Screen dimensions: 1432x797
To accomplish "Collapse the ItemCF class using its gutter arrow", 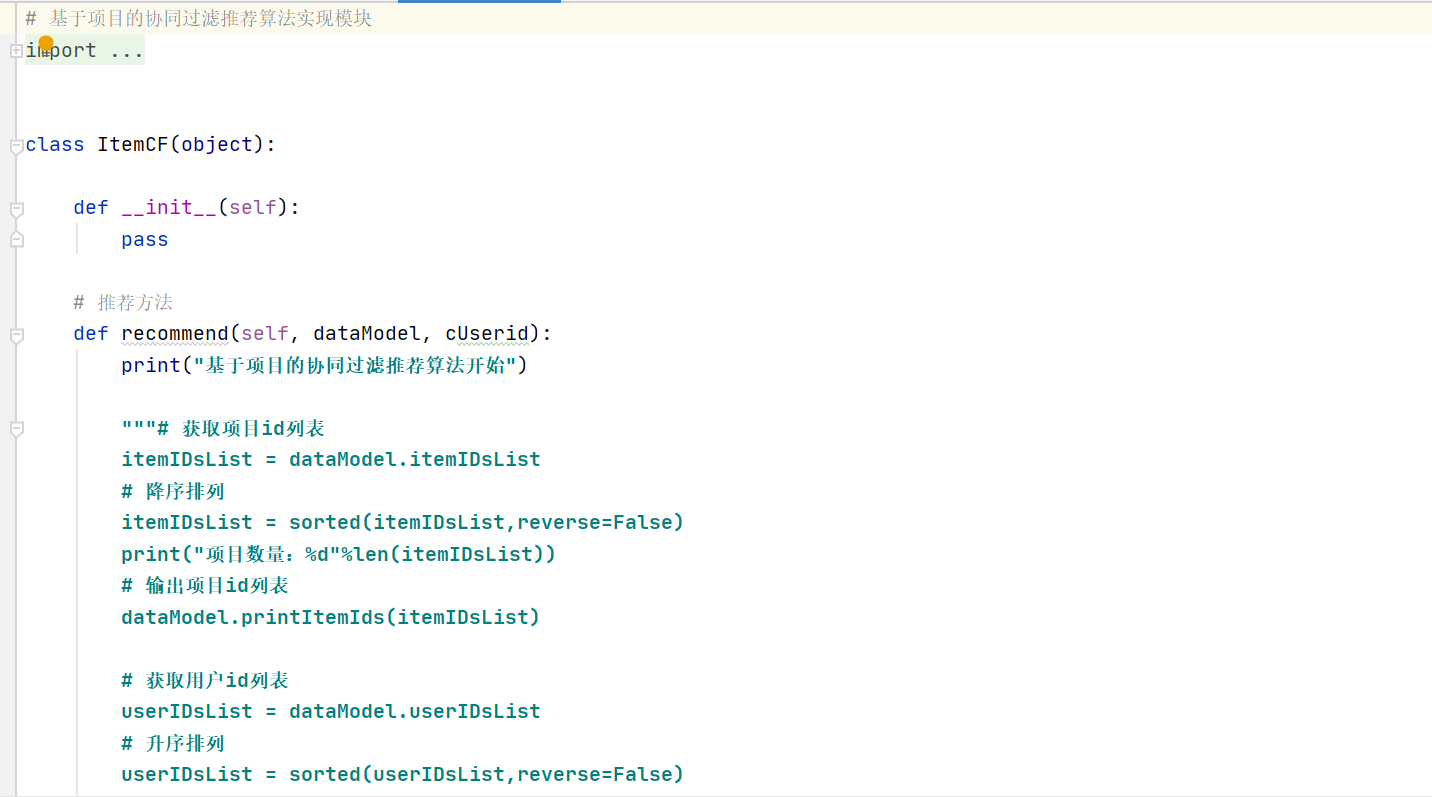I will click(15, 145).
